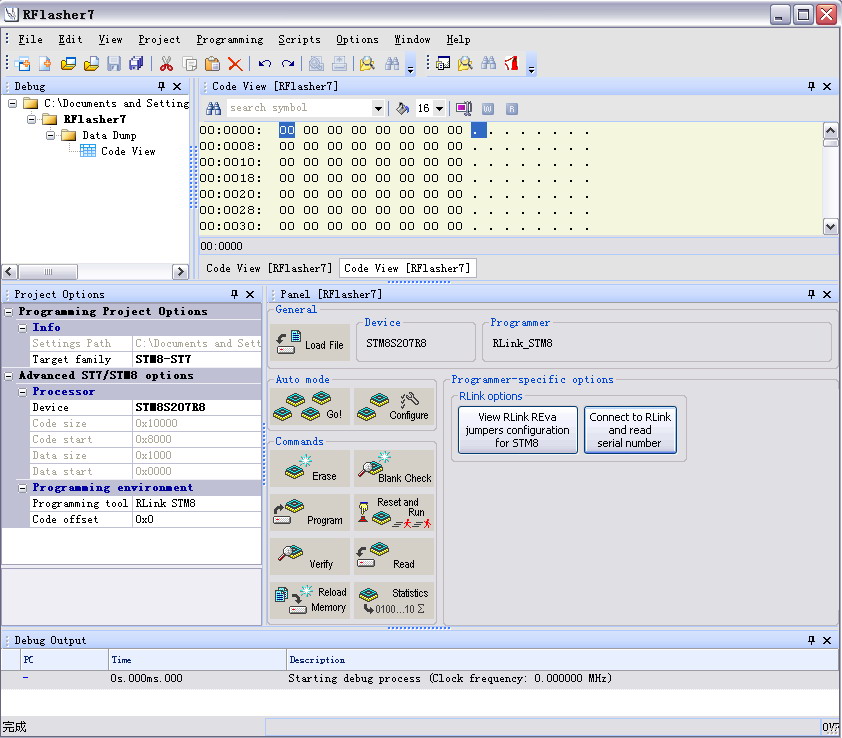Click the New File toolbar icon

click(x=46, y=63)
